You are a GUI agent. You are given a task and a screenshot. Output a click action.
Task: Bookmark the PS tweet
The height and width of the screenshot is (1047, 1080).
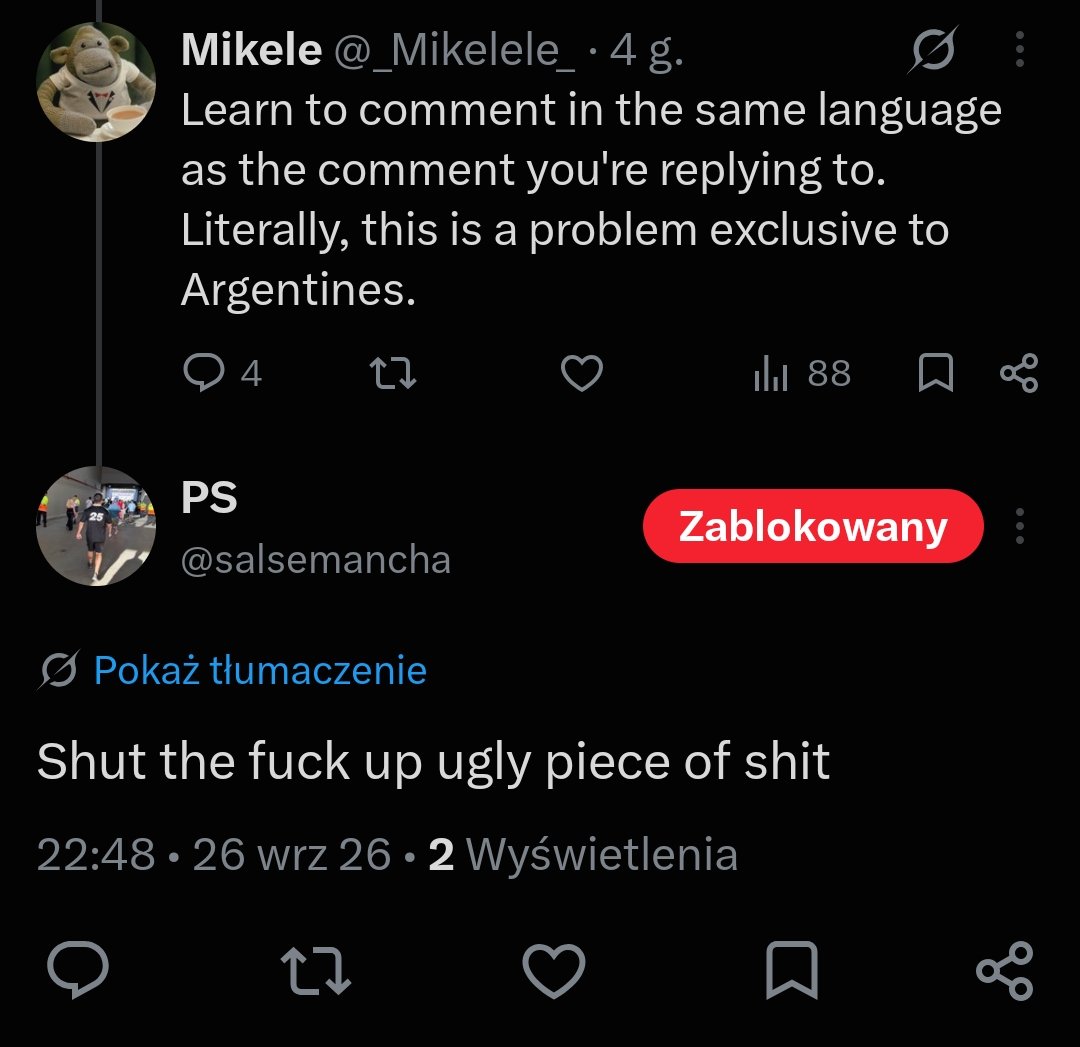792,970
